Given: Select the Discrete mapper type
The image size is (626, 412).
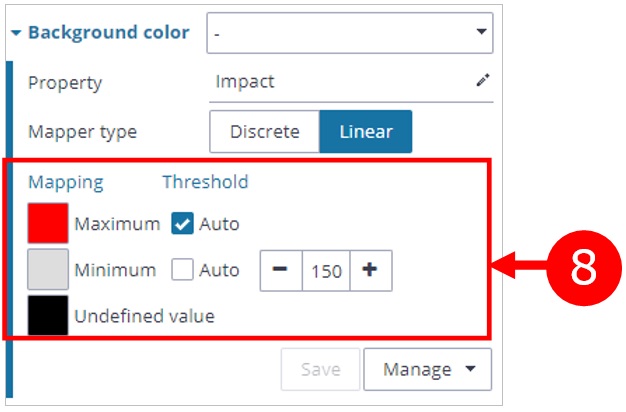Looking at the screenshot, I should coord(264,132).
